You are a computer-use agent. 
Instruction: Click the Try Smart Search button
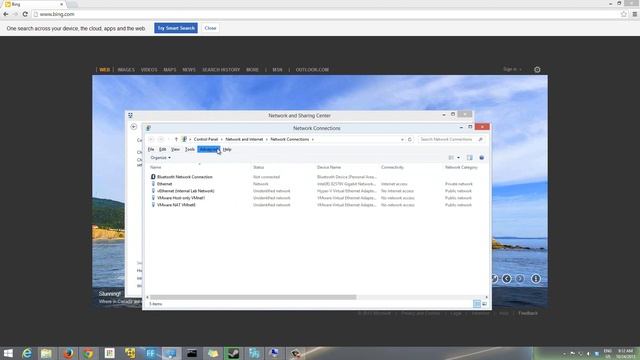click(x=176, y=28)
